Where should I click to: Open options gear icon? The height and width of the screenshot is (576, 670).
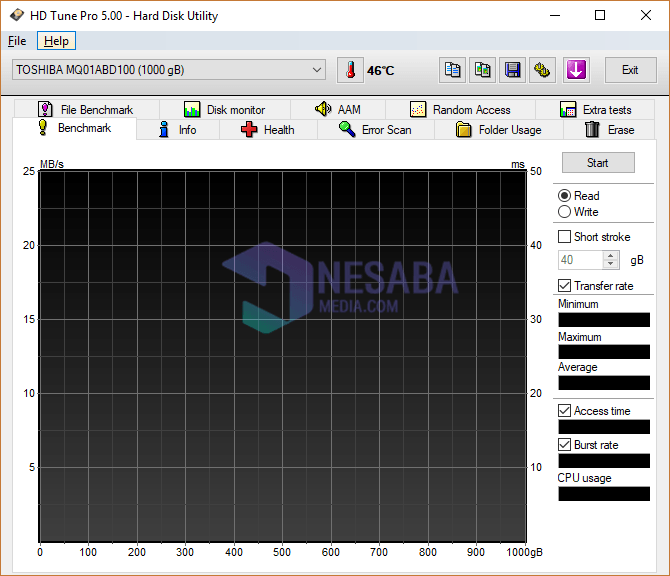tap(542, 70)
